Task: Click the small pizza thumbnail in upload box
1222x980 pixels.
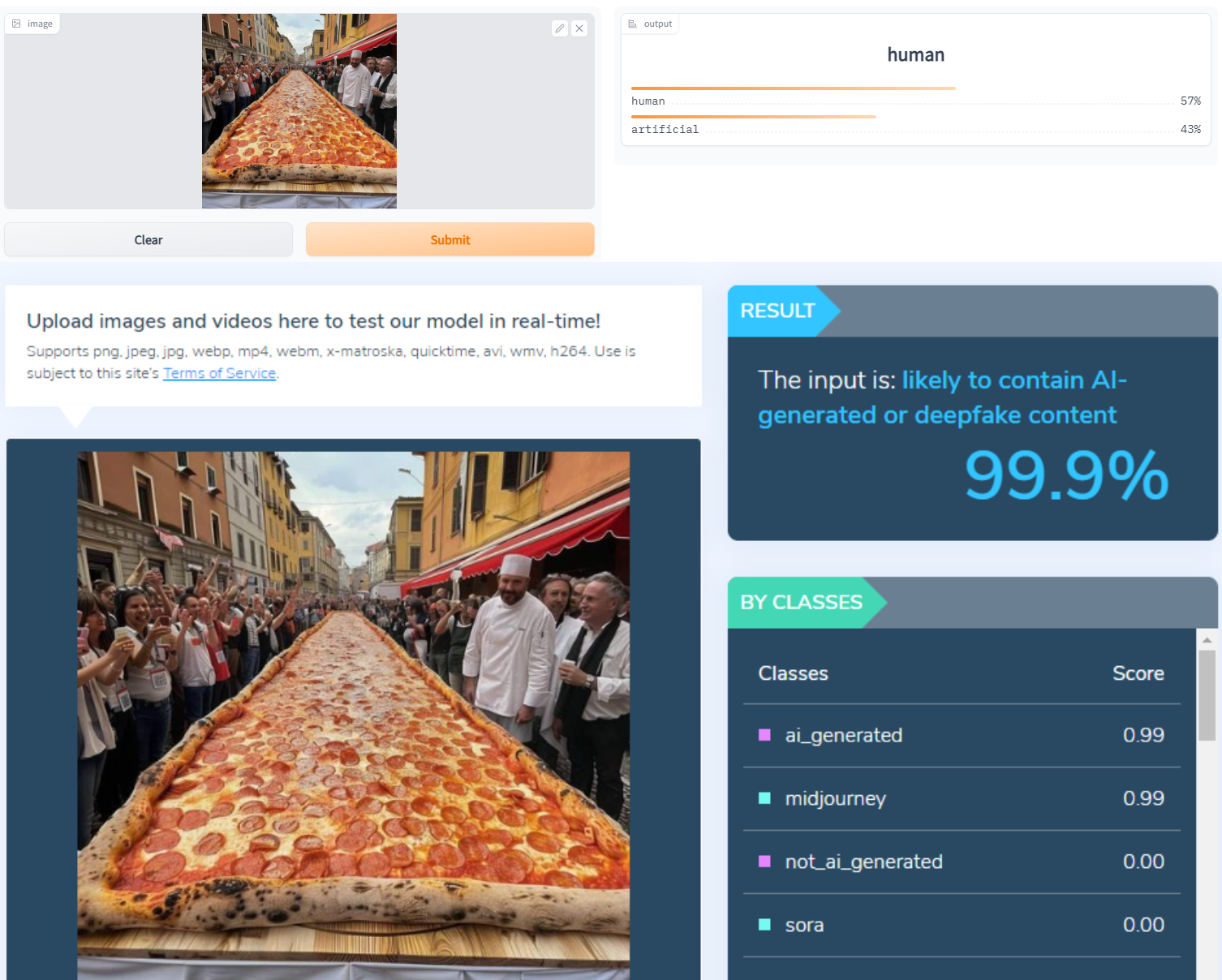Action: coord(299,111)
